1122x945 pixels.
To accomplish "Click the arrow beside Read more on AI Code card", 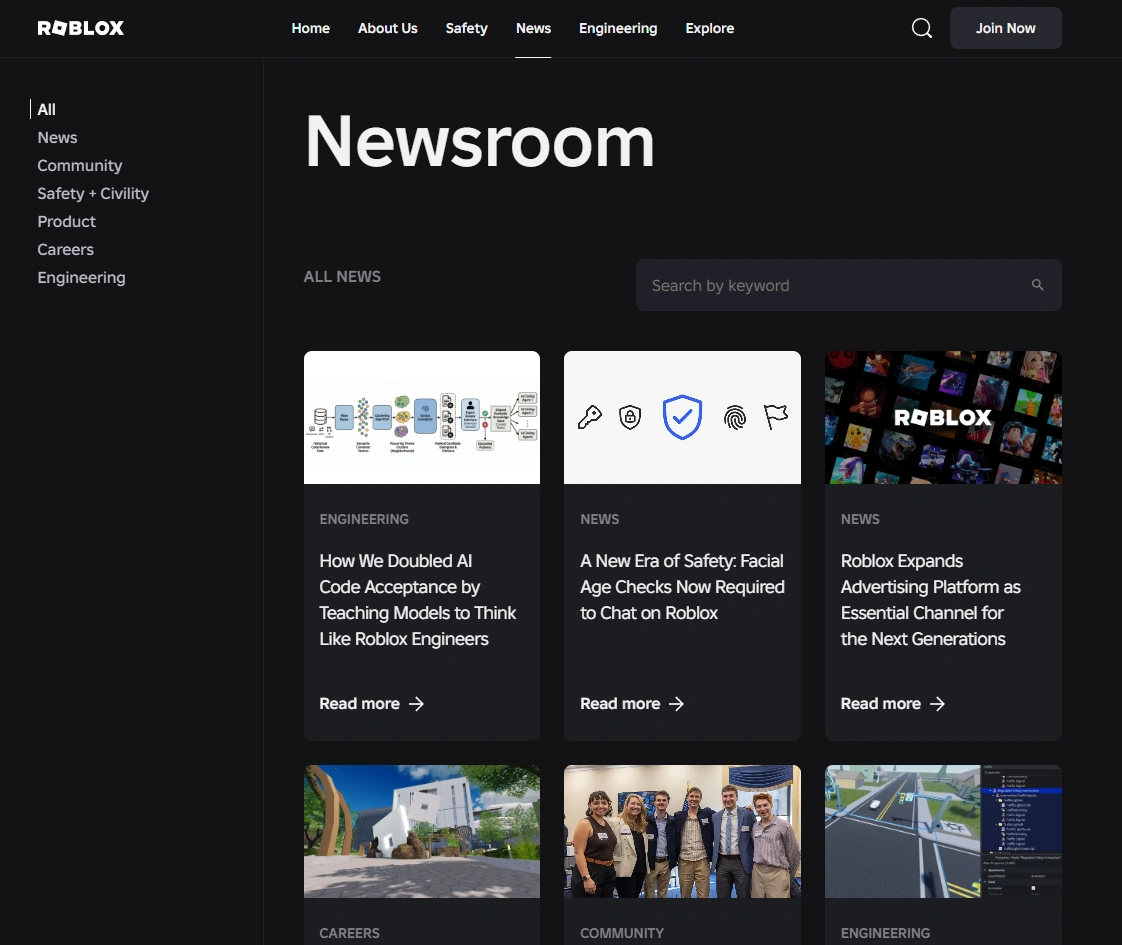I will coord(416,704).
